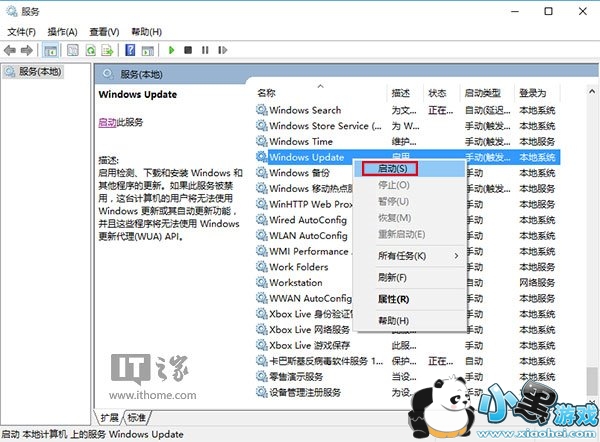Sort by the 登录为 column header
This screenshot has width=600, height=442.
(x=537, y=93)
